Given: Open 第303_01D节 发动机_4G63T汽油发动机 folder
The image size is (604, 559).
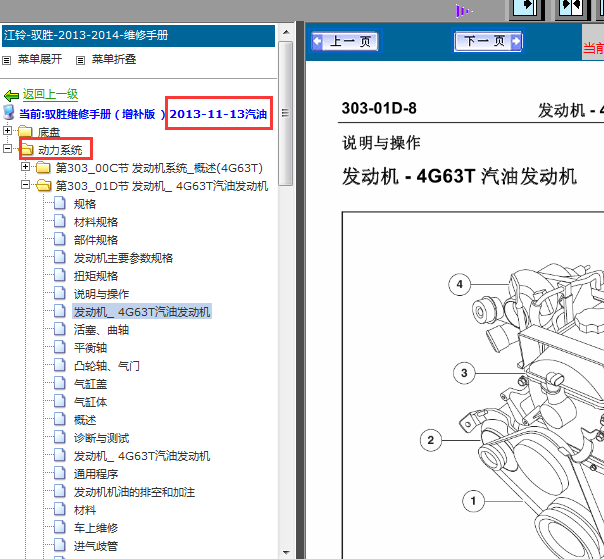Looking at the screenshot, I should point(162,186).
